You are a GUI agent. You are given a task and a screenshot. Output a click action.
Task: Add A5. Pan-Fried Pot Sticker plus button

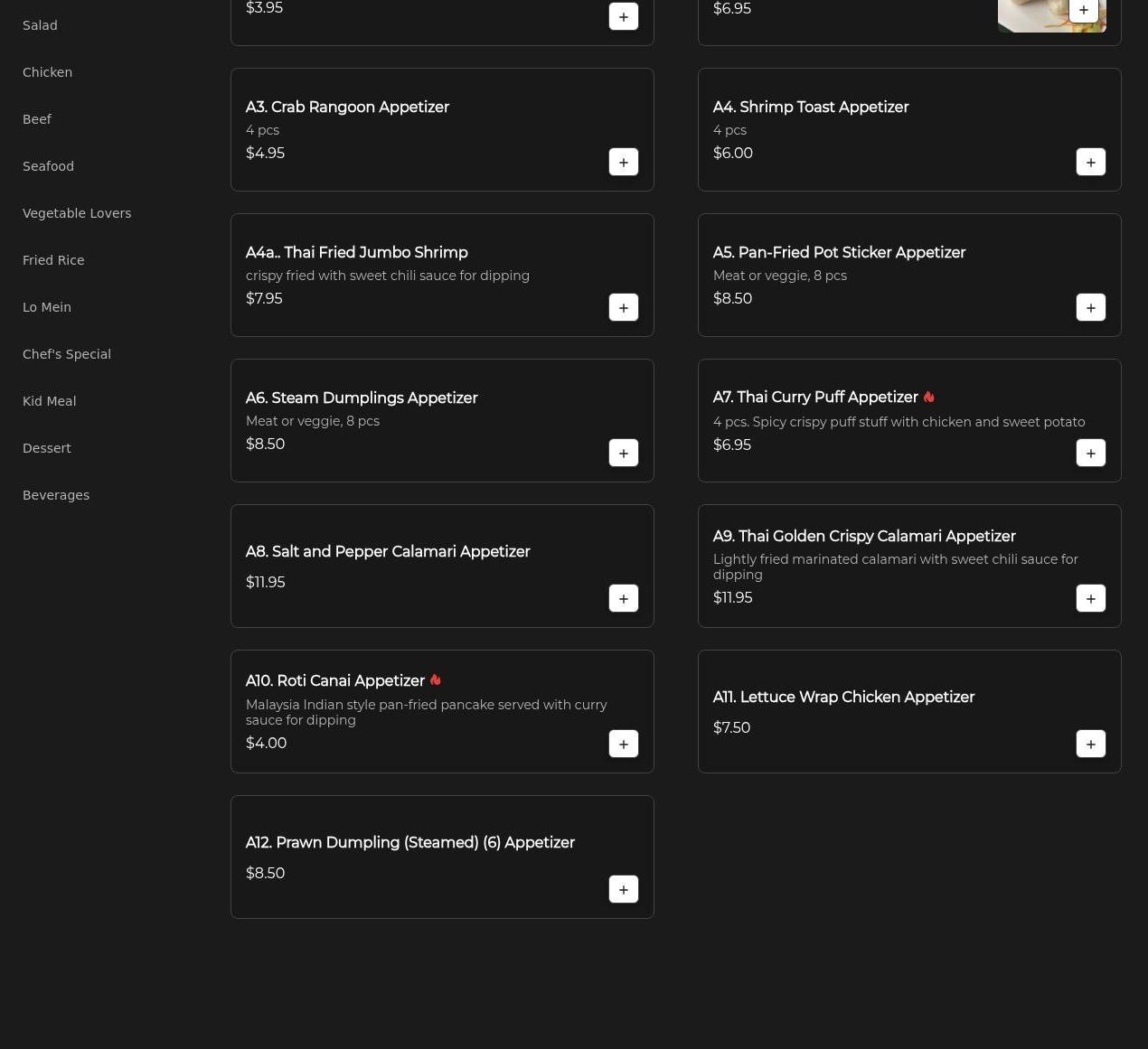1091,307
